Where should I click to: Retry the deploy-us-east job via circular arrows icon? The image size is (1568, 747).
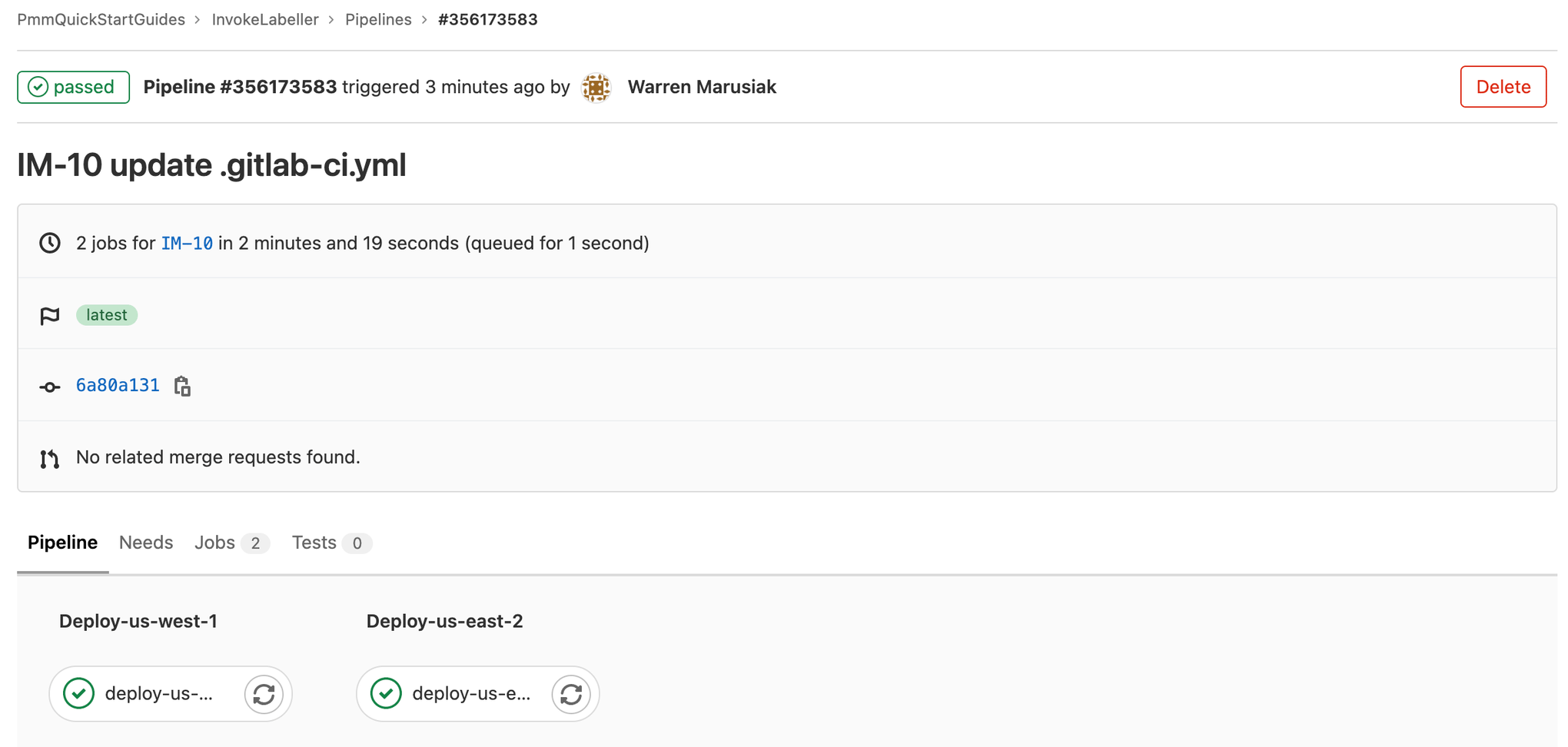571,693
